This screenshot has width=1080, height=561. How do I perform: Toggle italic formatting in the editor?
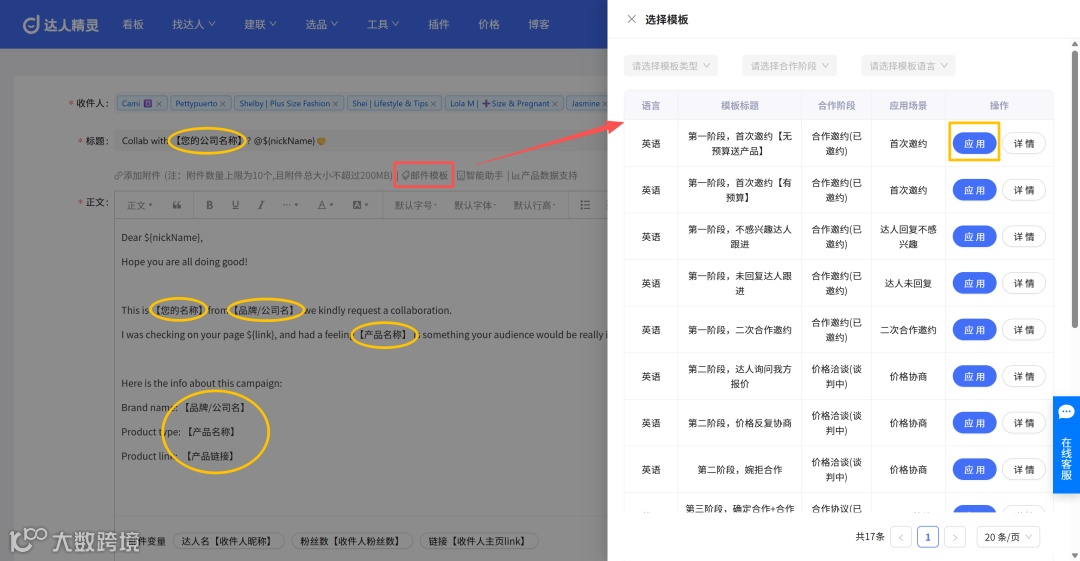[x=260, y=205]
